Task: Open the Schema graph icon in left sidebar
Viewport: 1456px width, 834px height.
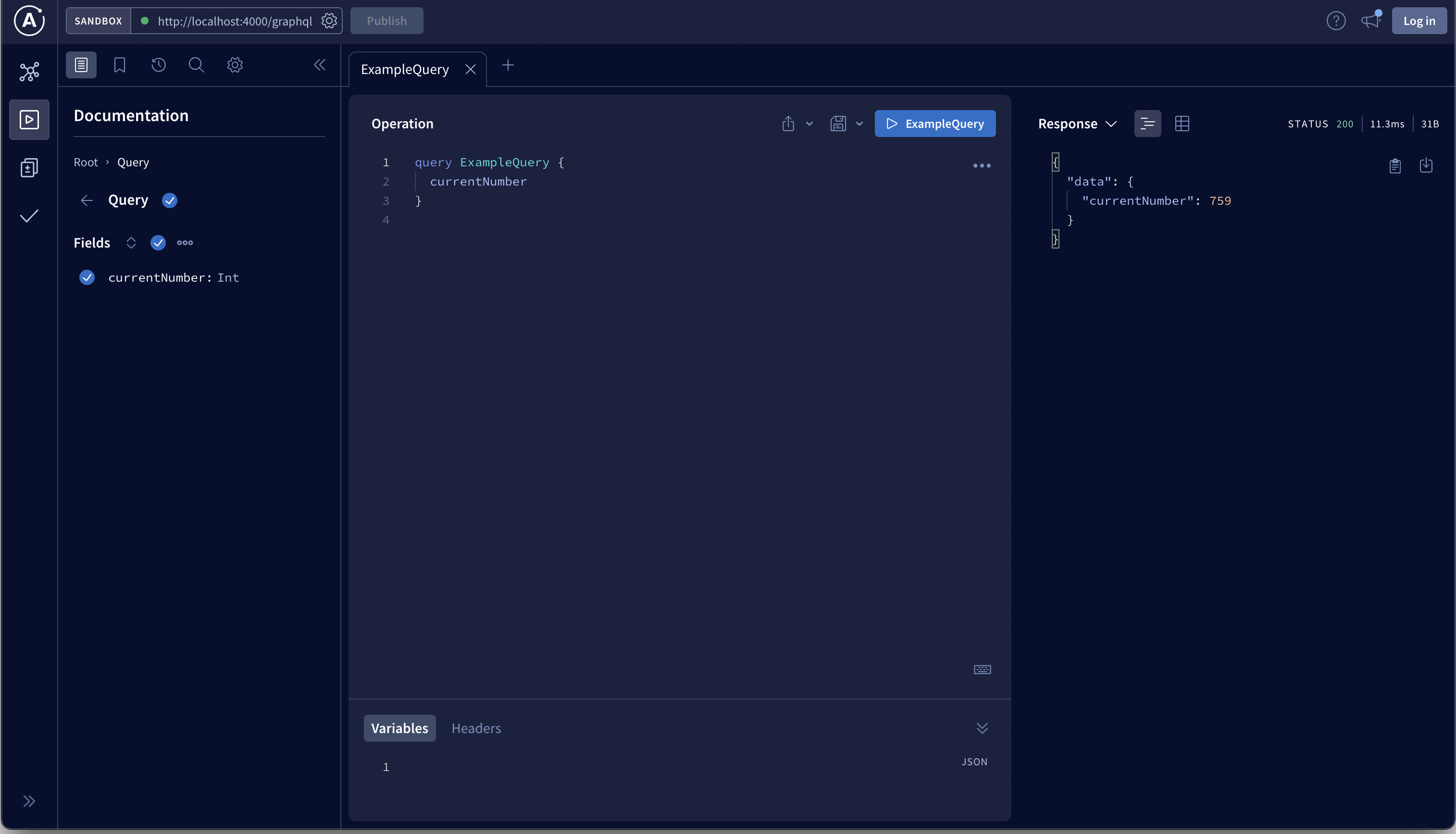Action: 29,72
